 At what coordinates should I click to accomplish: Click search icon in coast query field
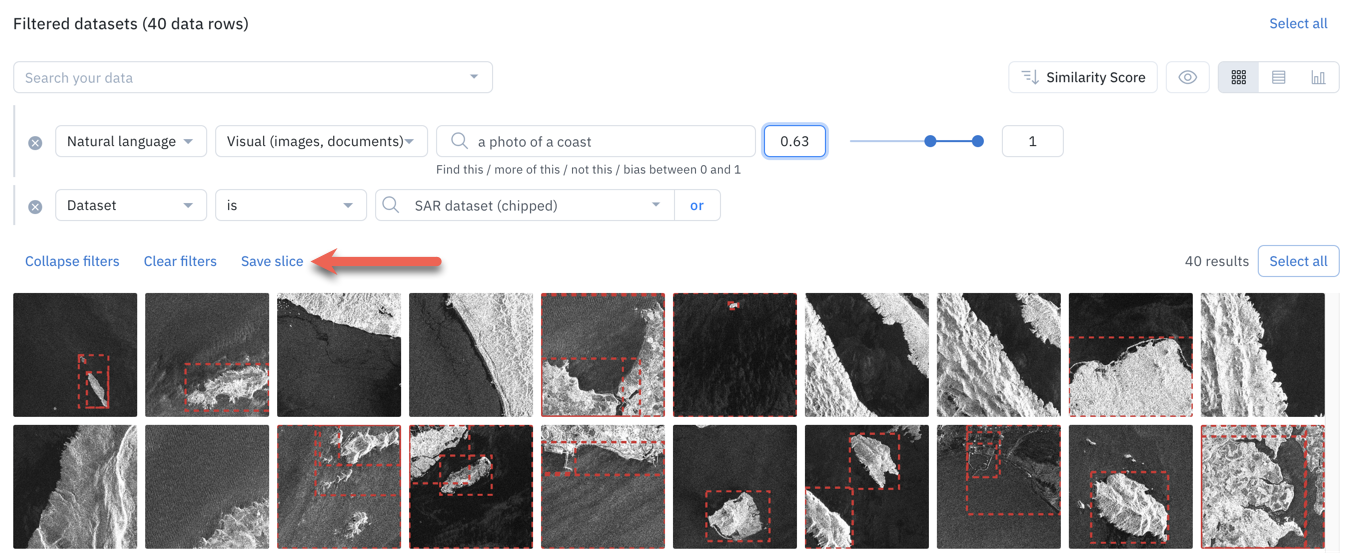click(x=459, y=141)
